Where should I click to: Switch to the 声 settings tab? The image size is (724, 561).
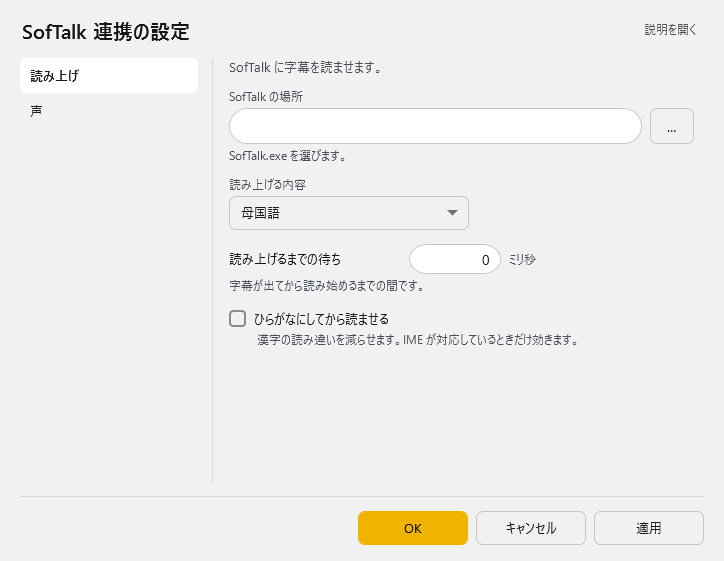(109, 111)
